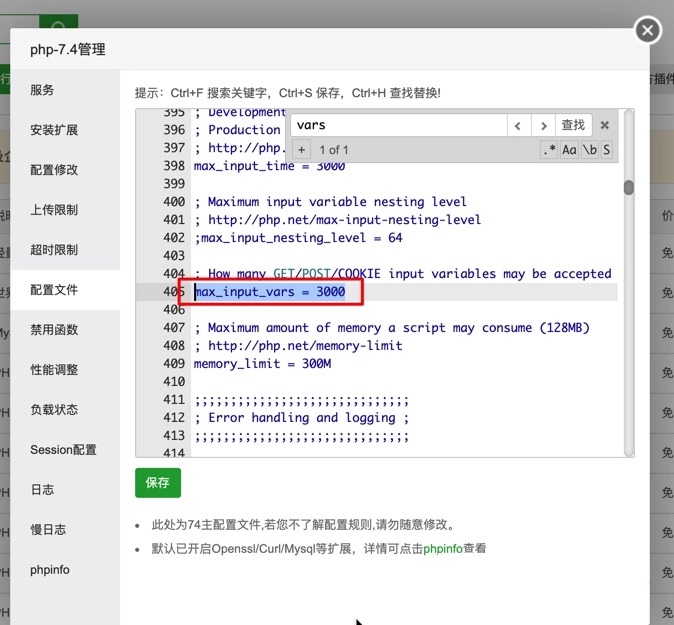The height and width of the screenshot is (625, 674).
Task: Toggle case-sensitive search (Aa)
Action: 569,150
